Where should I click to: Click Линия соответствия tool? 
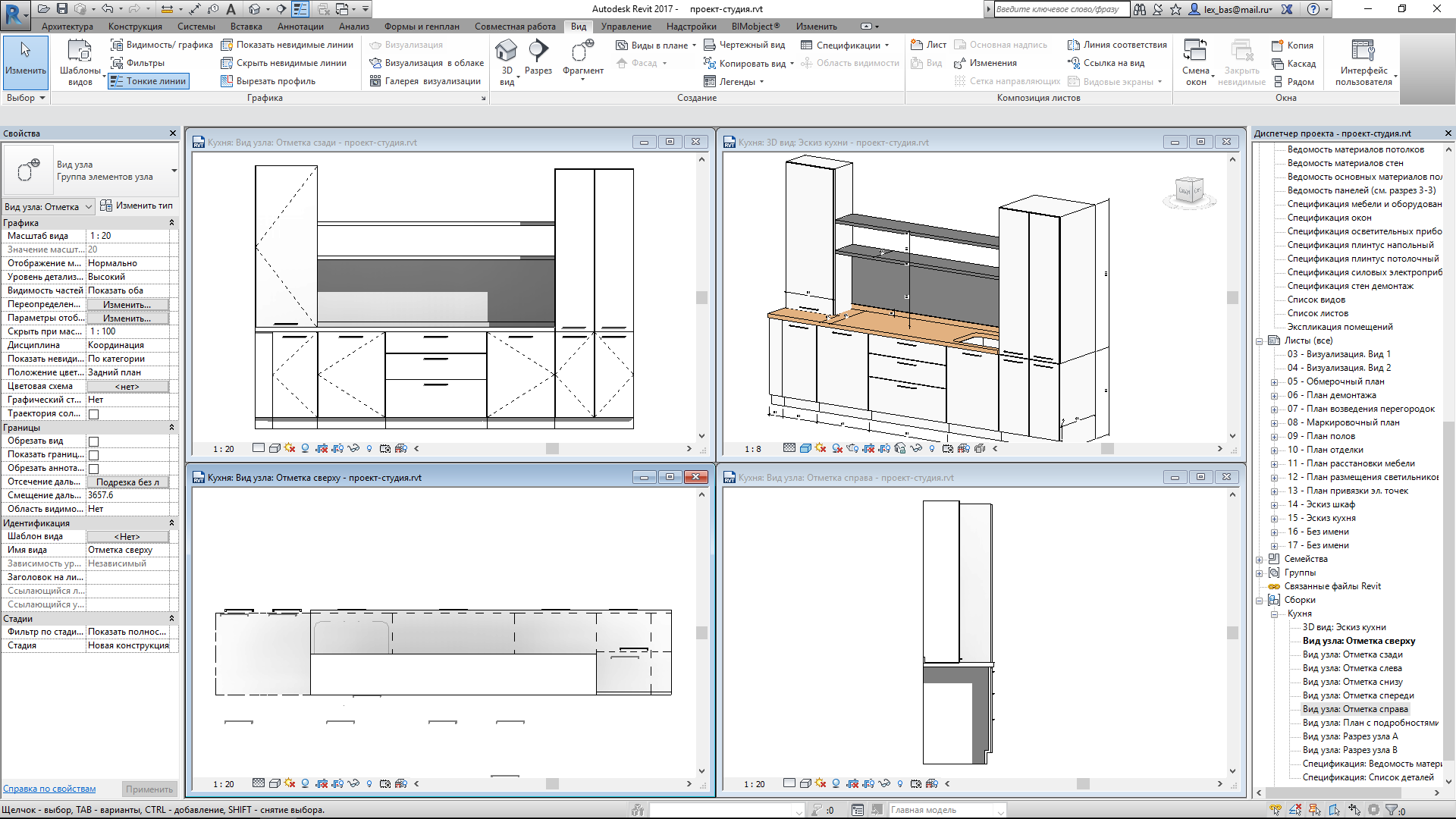(1117, 45)
